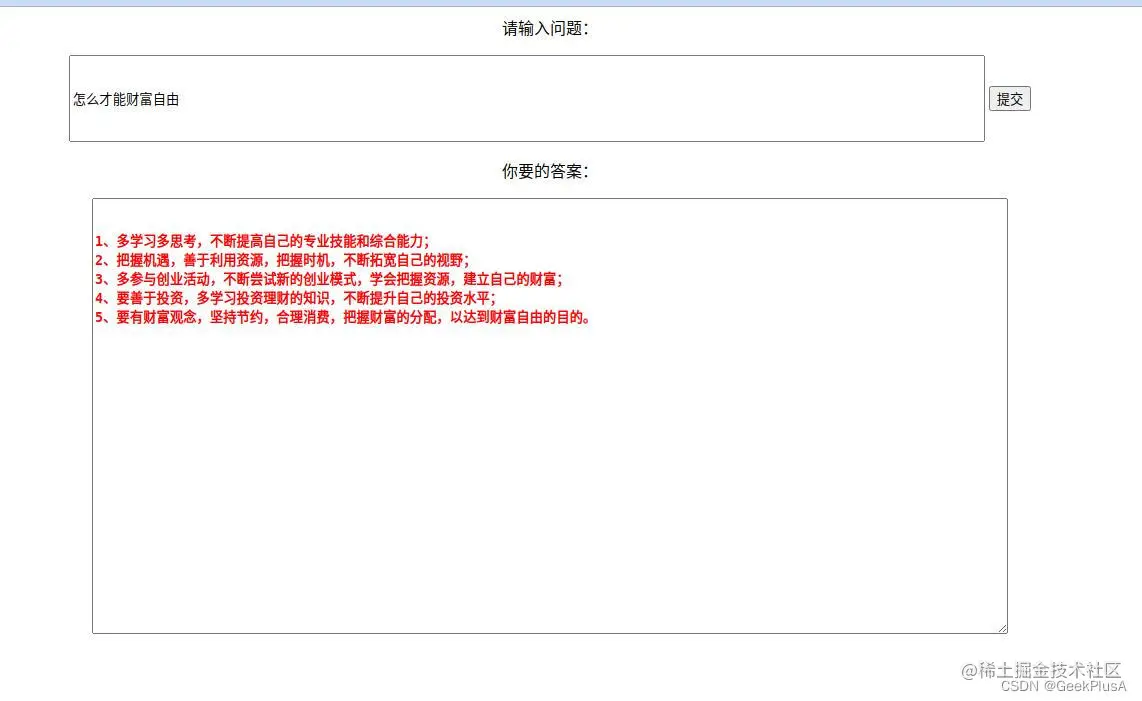The height and width of the screenshot is (701, 1142).
Task: Click the textarea resize grip at bottom-right
Action: pyautogui.click(x=1002, y=627)
